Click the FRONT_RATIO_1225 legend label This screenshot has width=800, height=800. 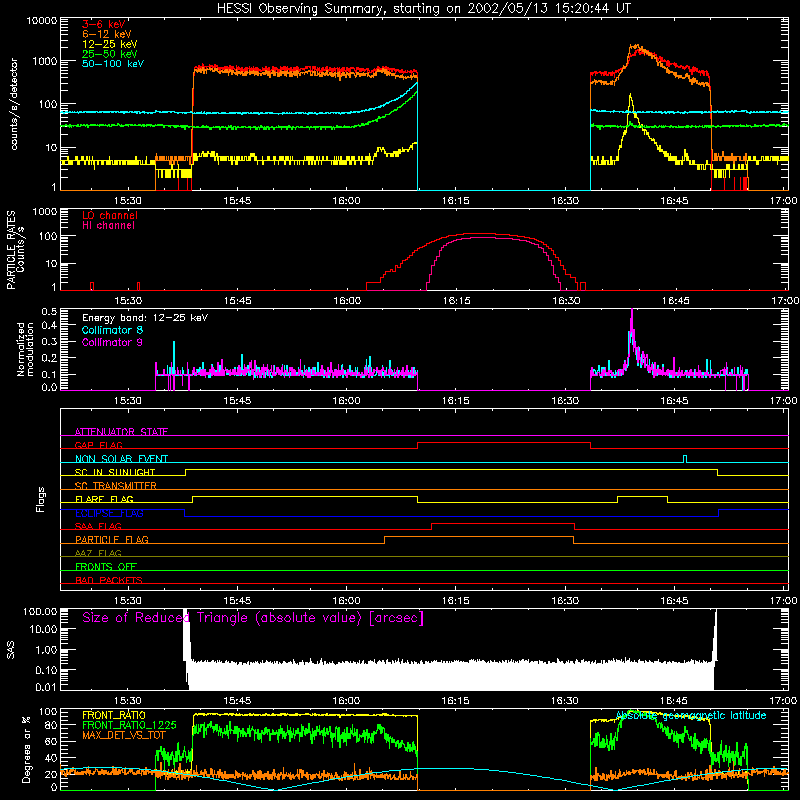[x=129, y=725]
